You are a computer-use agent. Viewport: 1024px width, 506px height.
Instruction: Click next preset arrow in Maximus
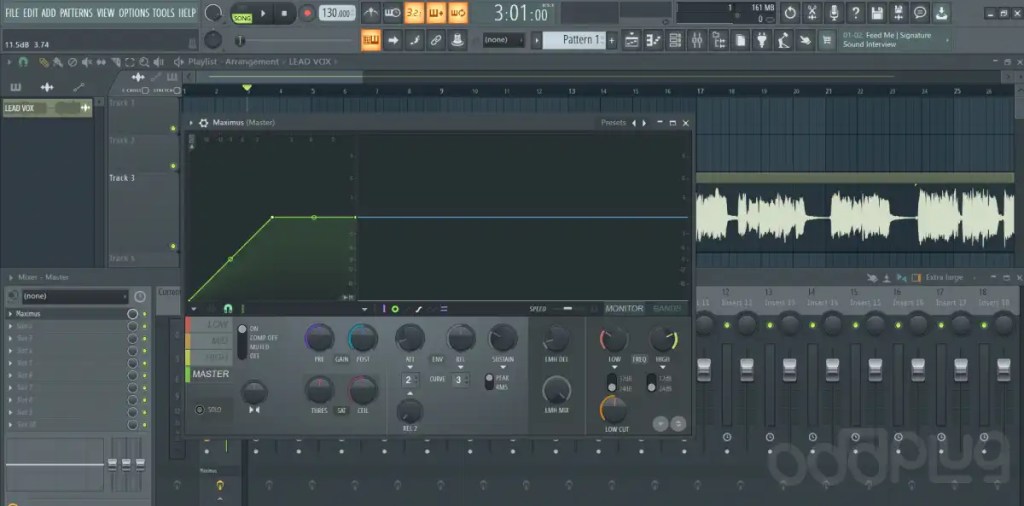(x=645, y=123)
